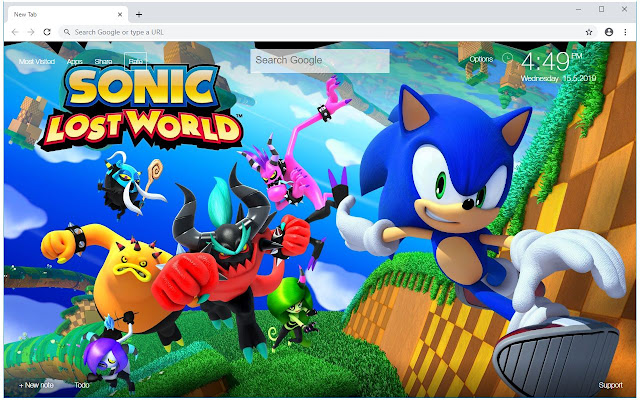Open the Chrome profile avatar icon

point(609,32)
